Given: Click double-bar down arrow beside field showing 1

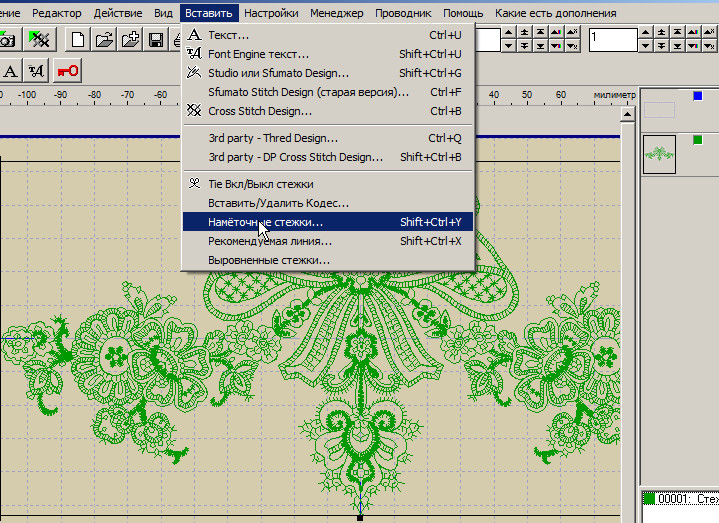Looking at the screenshot, I should tap(661, 46).
